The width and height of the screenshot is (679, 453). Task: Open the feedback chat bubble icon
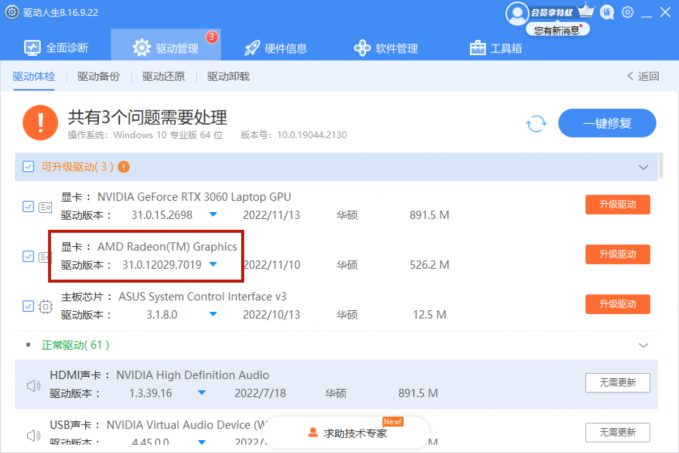[607, 13]
